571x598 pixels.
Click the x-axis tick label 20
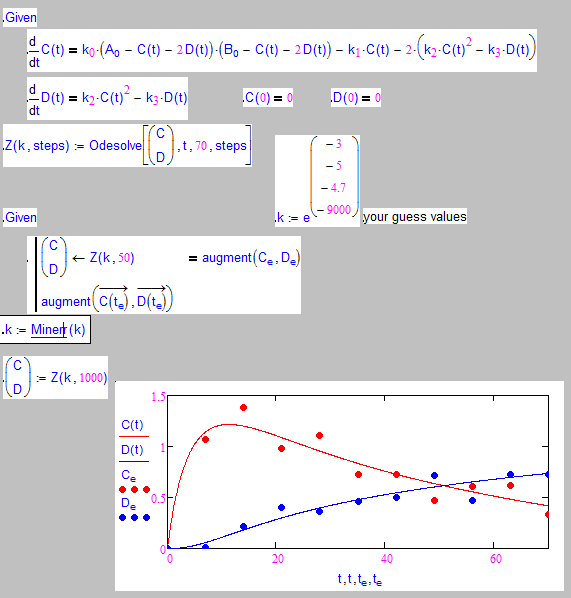[x=278, y=559]
